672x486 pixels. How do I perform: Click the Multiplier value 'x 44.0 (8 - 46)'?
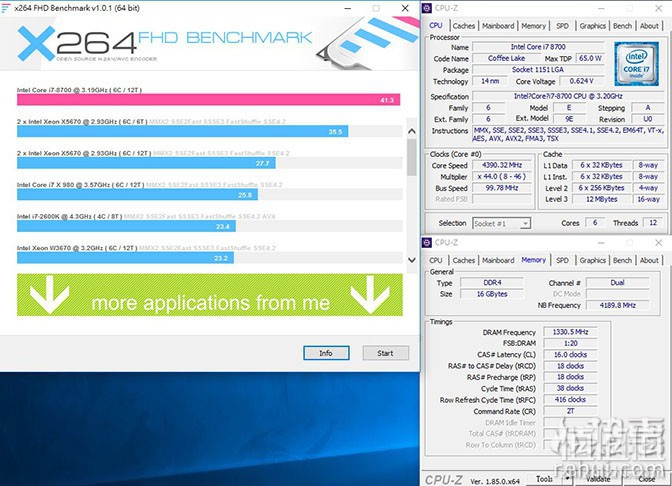coord(502,176)
